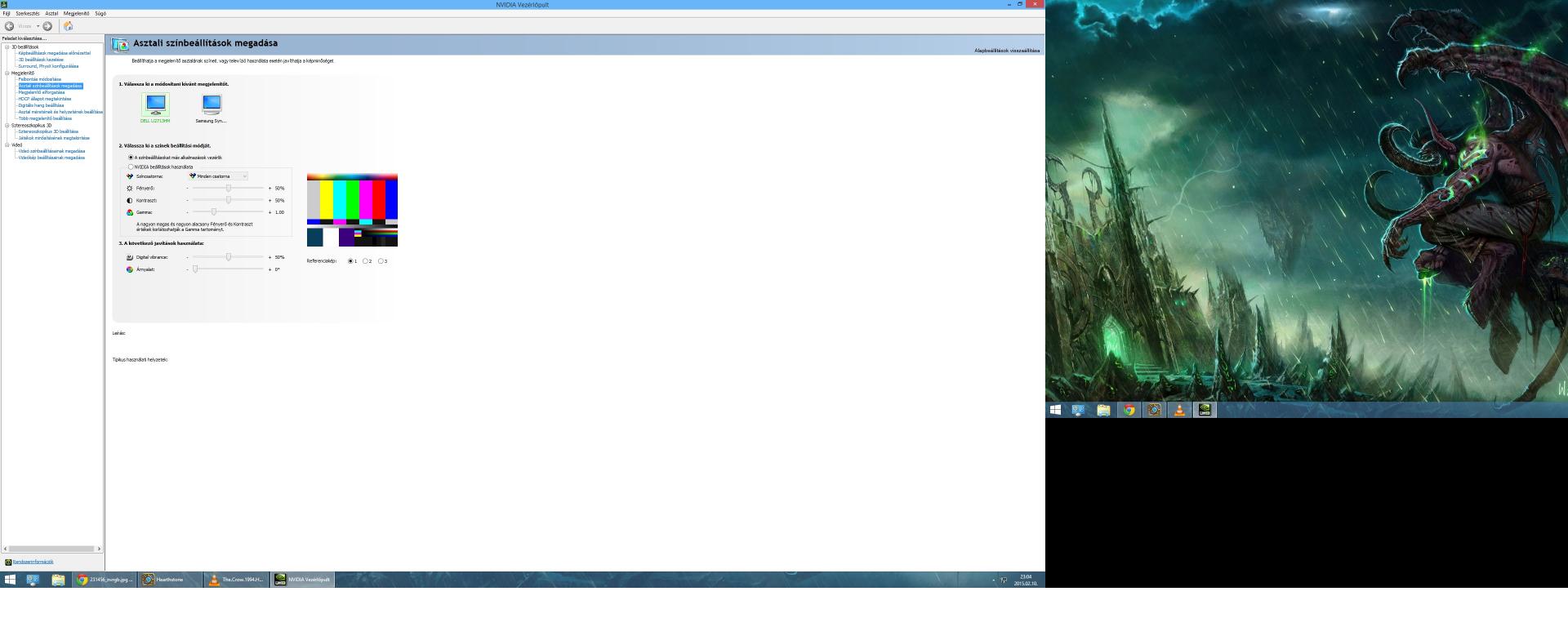Open Start button on left monitor taskbar
The height and width of the screenshot is (627, 1568).
point(10,580)
